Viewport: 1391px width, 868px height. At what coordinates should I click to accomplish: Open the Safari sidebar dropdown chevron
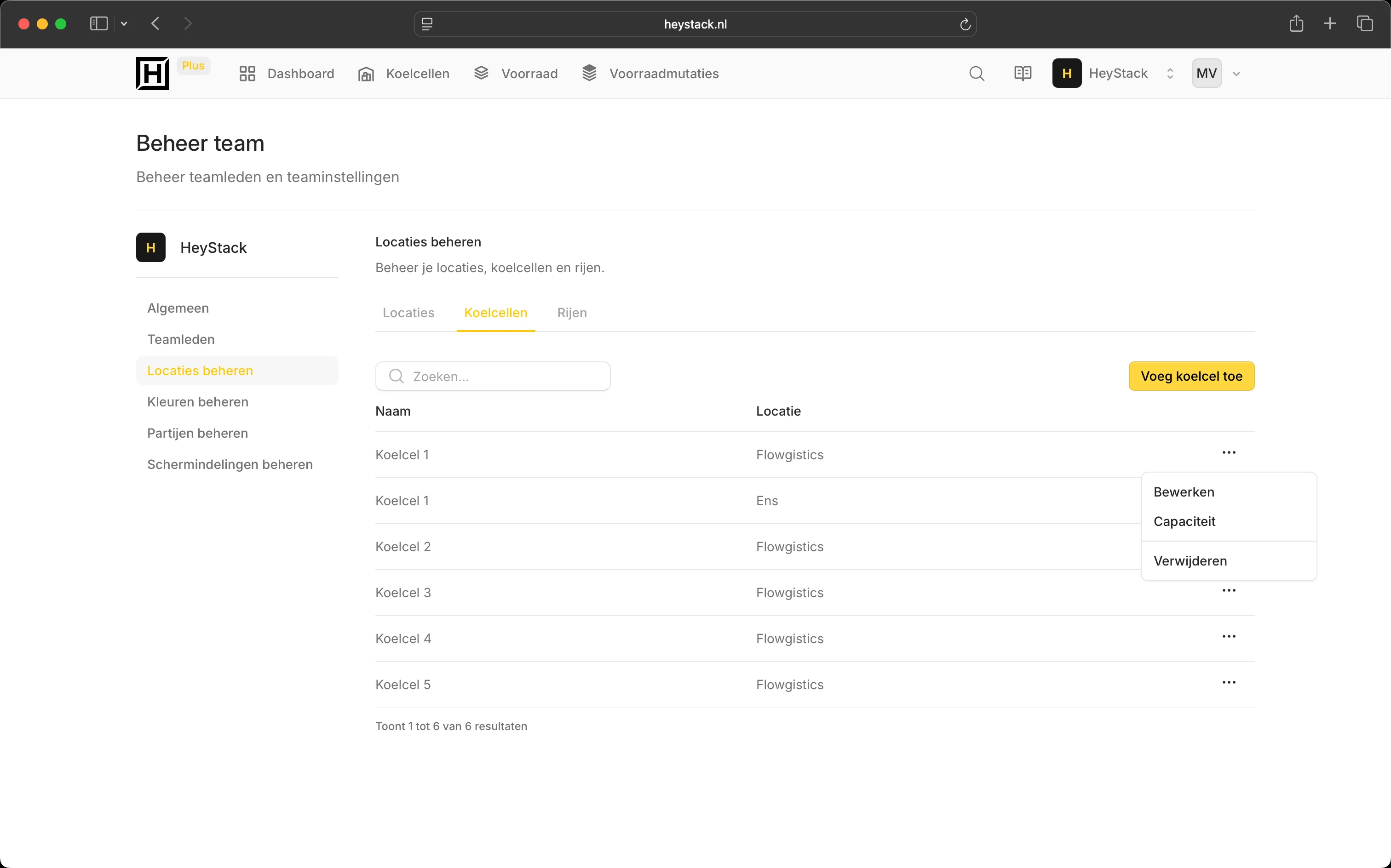pos(123,23)
